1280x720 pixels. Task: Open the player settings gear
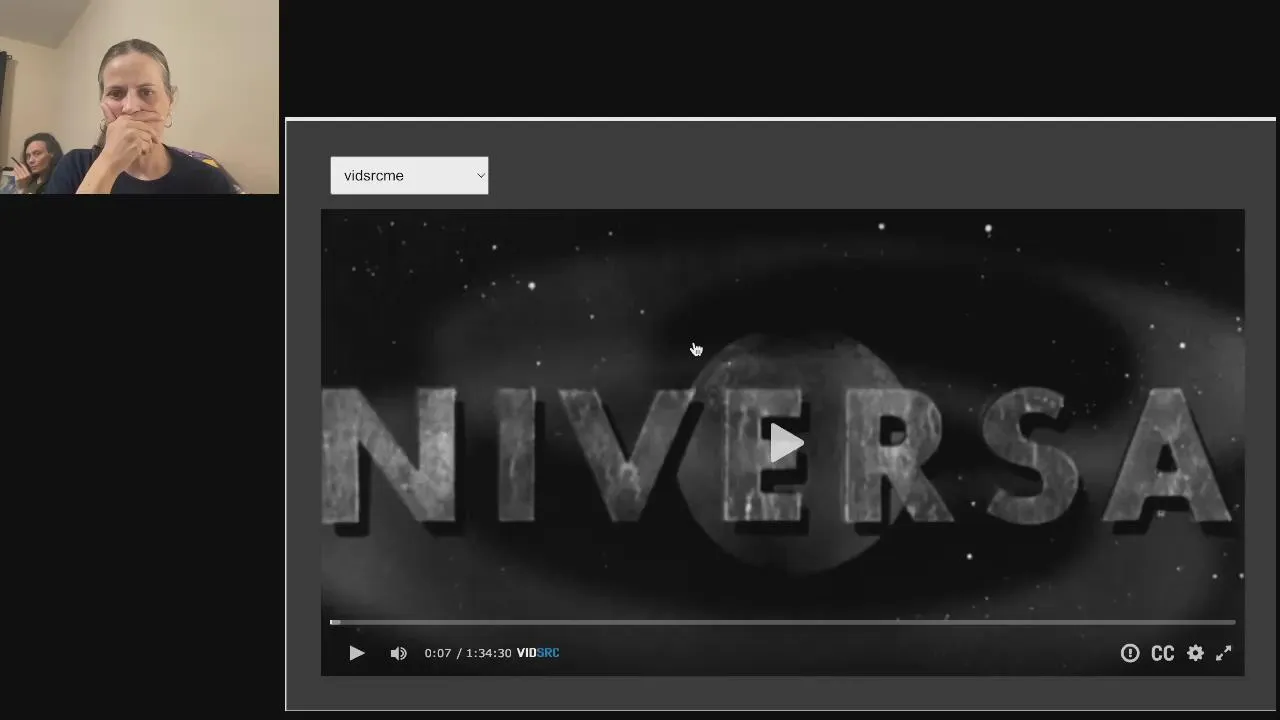pos(1195,653)
